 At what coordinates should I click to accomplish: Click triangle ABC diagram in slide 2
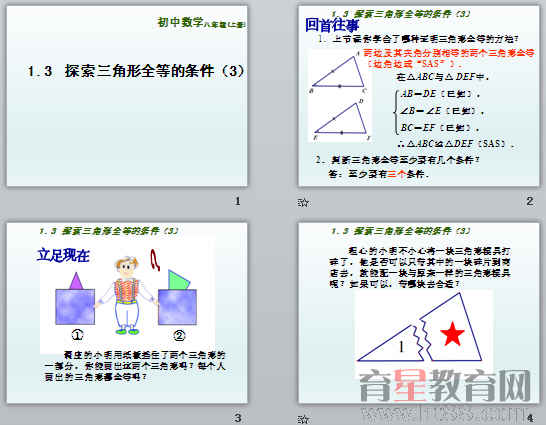[x=338, y=73]
